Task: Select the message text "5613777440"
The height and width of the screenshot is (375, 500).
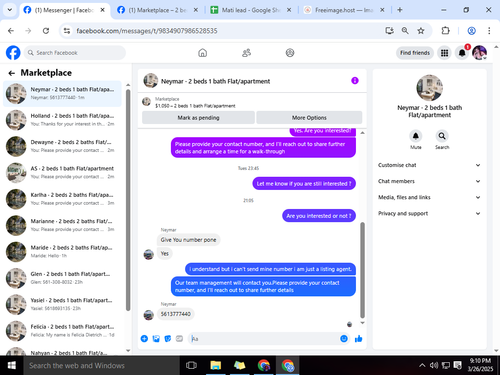Action: point(176,314)
